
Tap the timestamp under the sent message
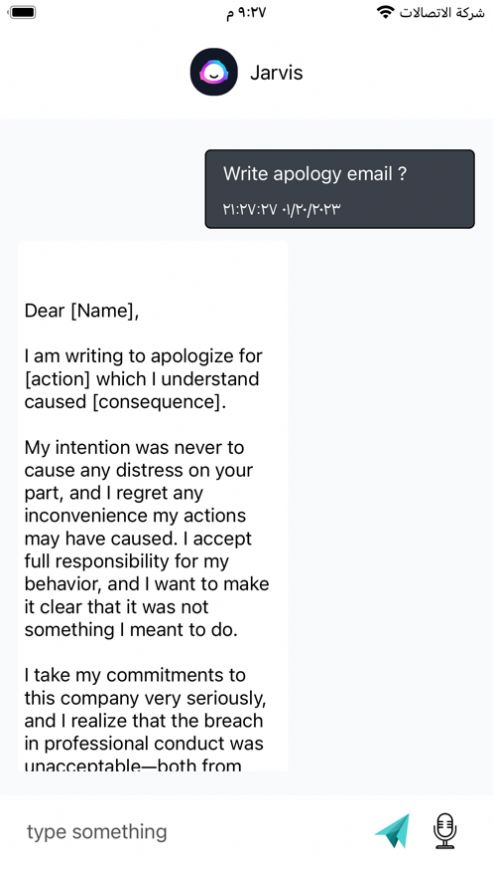[282, 210]
